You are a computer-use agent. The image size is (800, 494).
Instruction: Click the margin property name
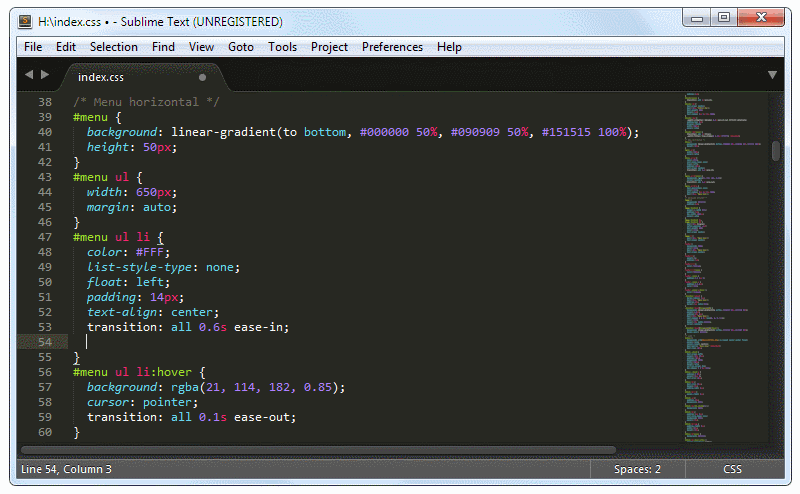pos(108,207)
